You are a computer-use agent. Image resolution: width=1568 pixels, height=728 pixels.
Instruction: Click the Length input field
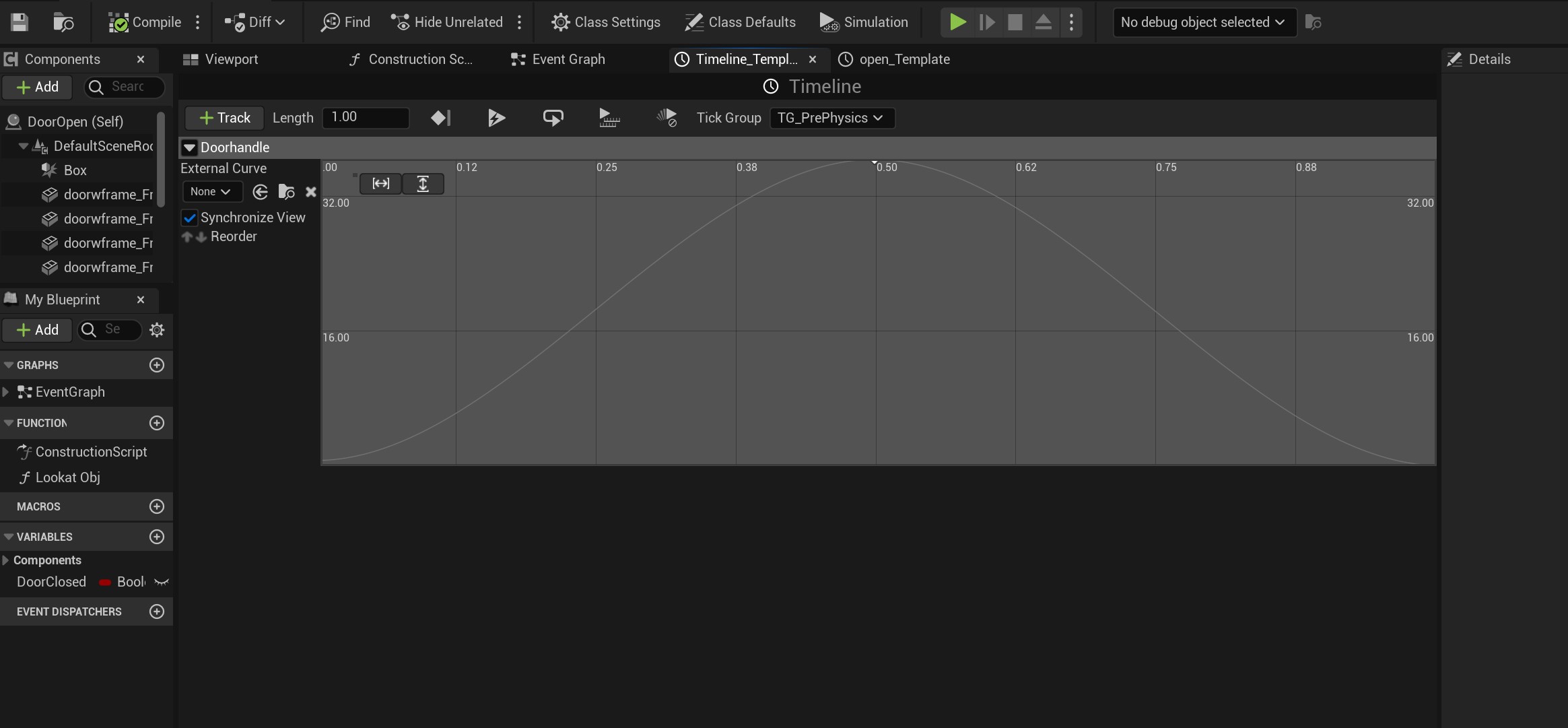366,117
